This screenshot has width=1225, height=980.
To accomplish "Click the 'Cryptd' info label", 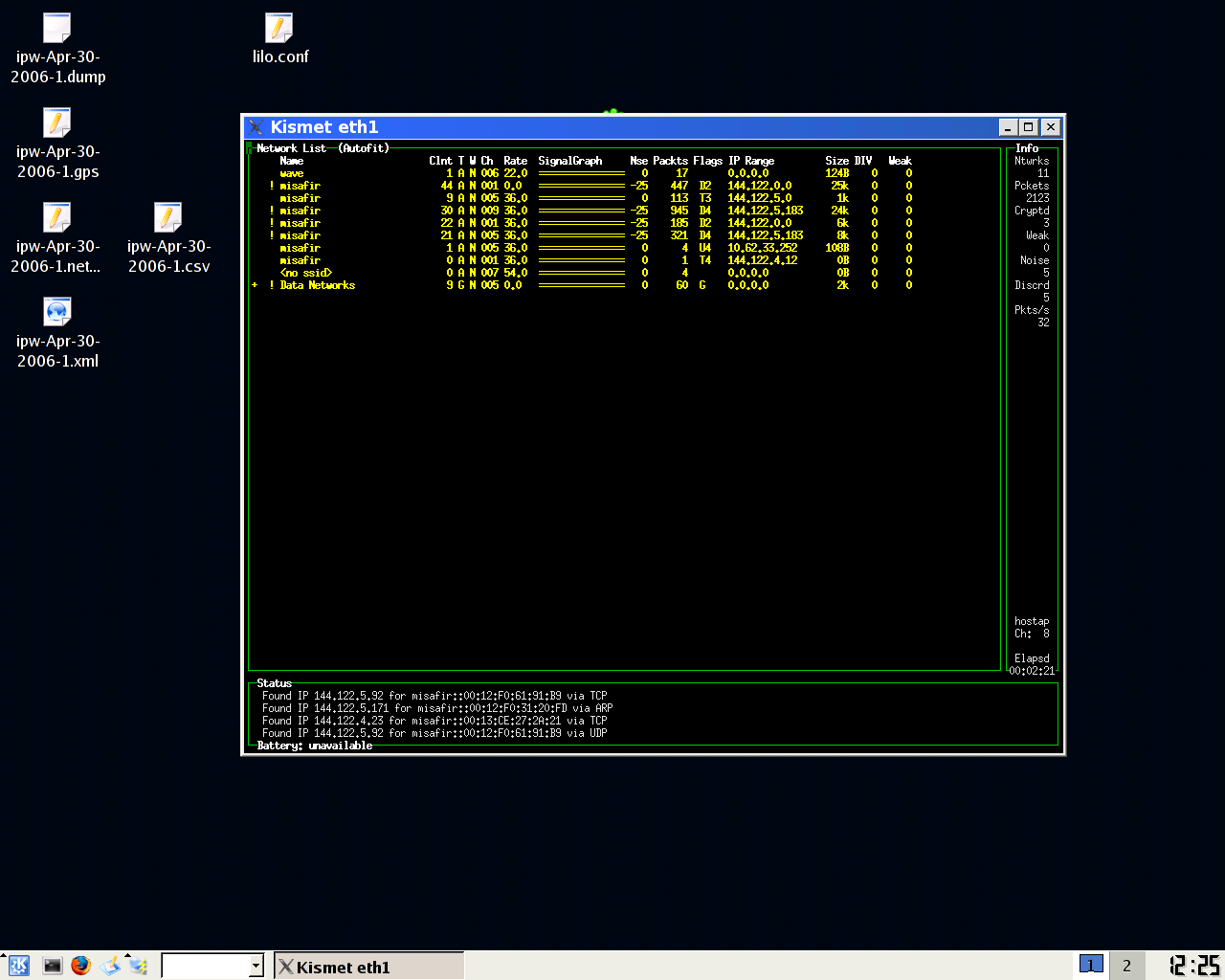I will pyautogui.click(x=1032, y=211).
